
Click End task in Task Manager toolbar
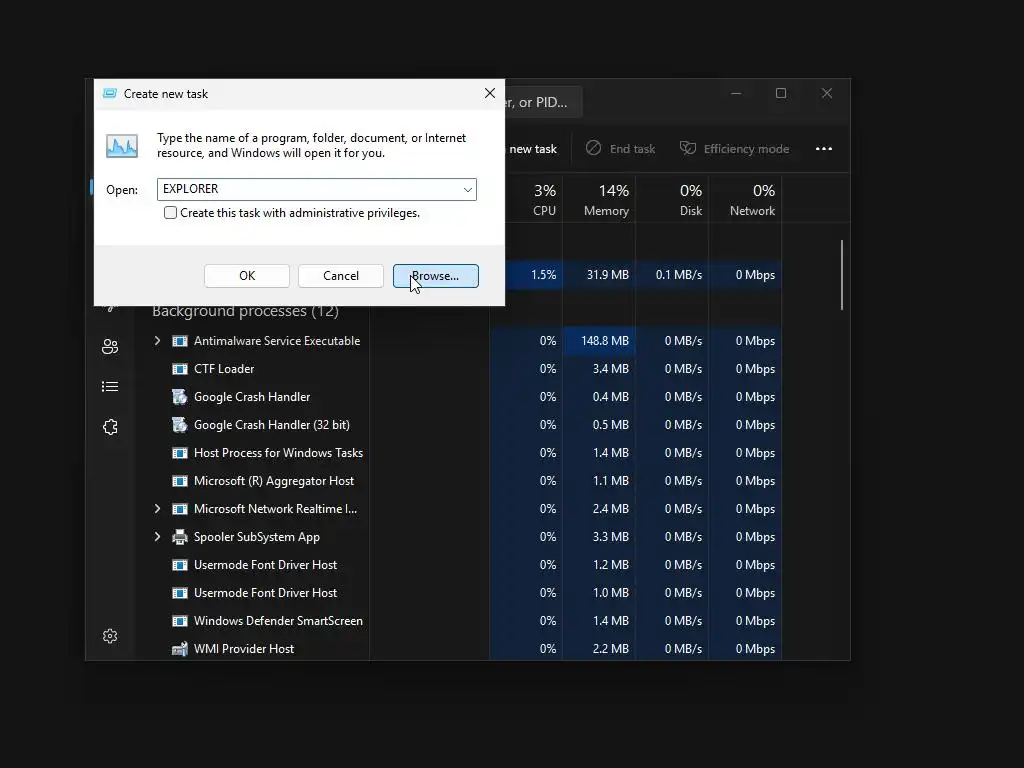pos(620,149)
